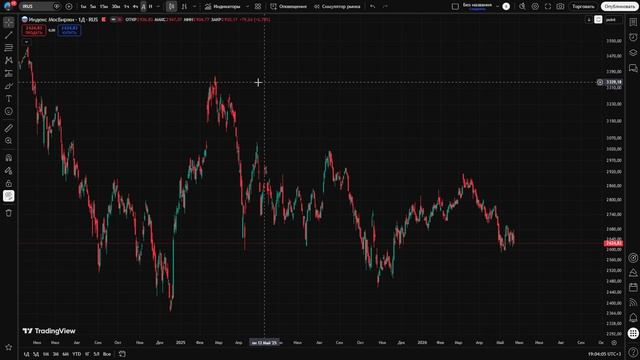Open the object tree layers icon
Screen dimensions: 640x360
tap(633, 53)
